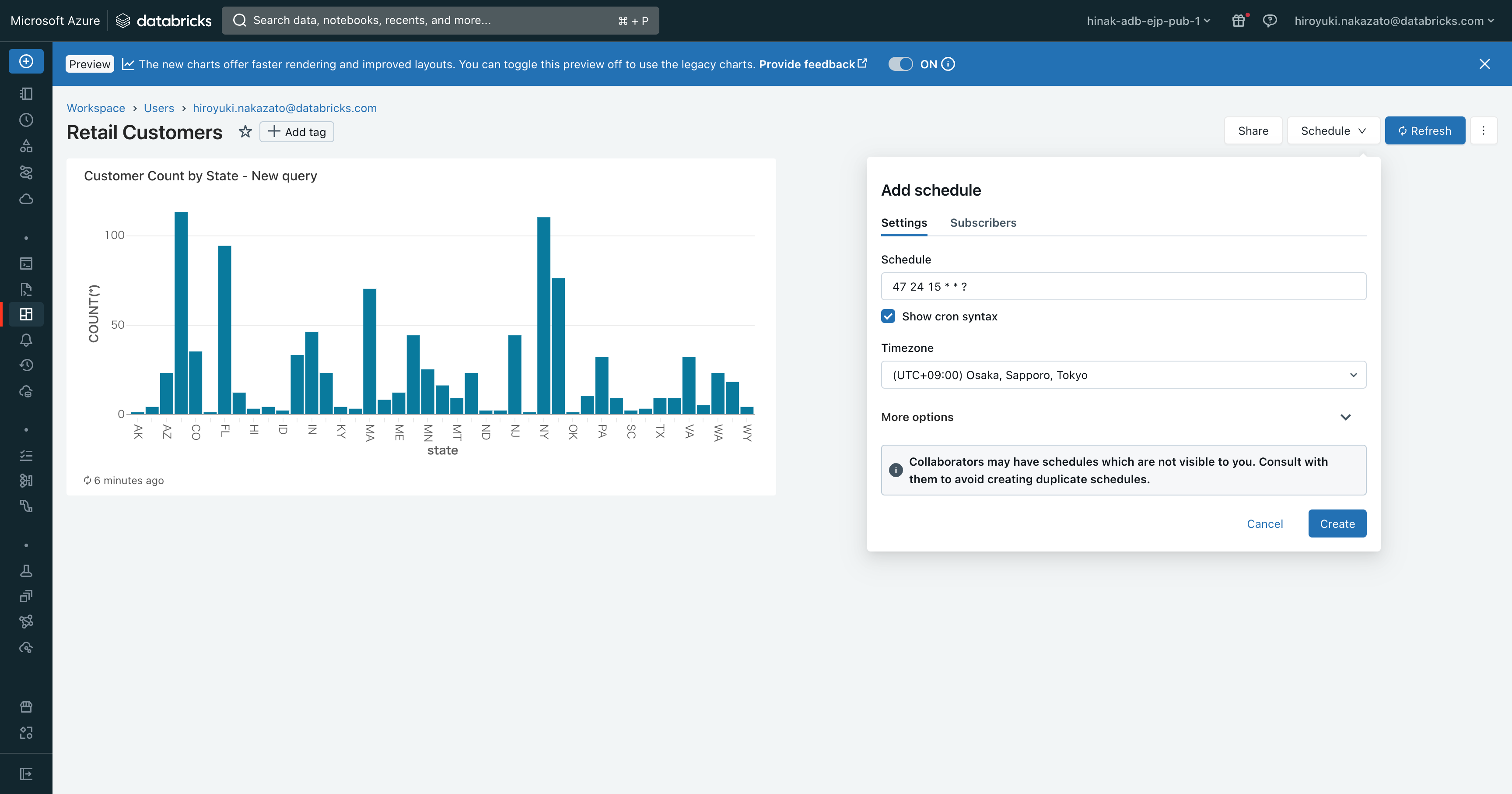Viewport: 1512px width, 794px height.
Task: Open workspace selector hinak-adb-ejp-pub-1
Action: [1148, 21]
